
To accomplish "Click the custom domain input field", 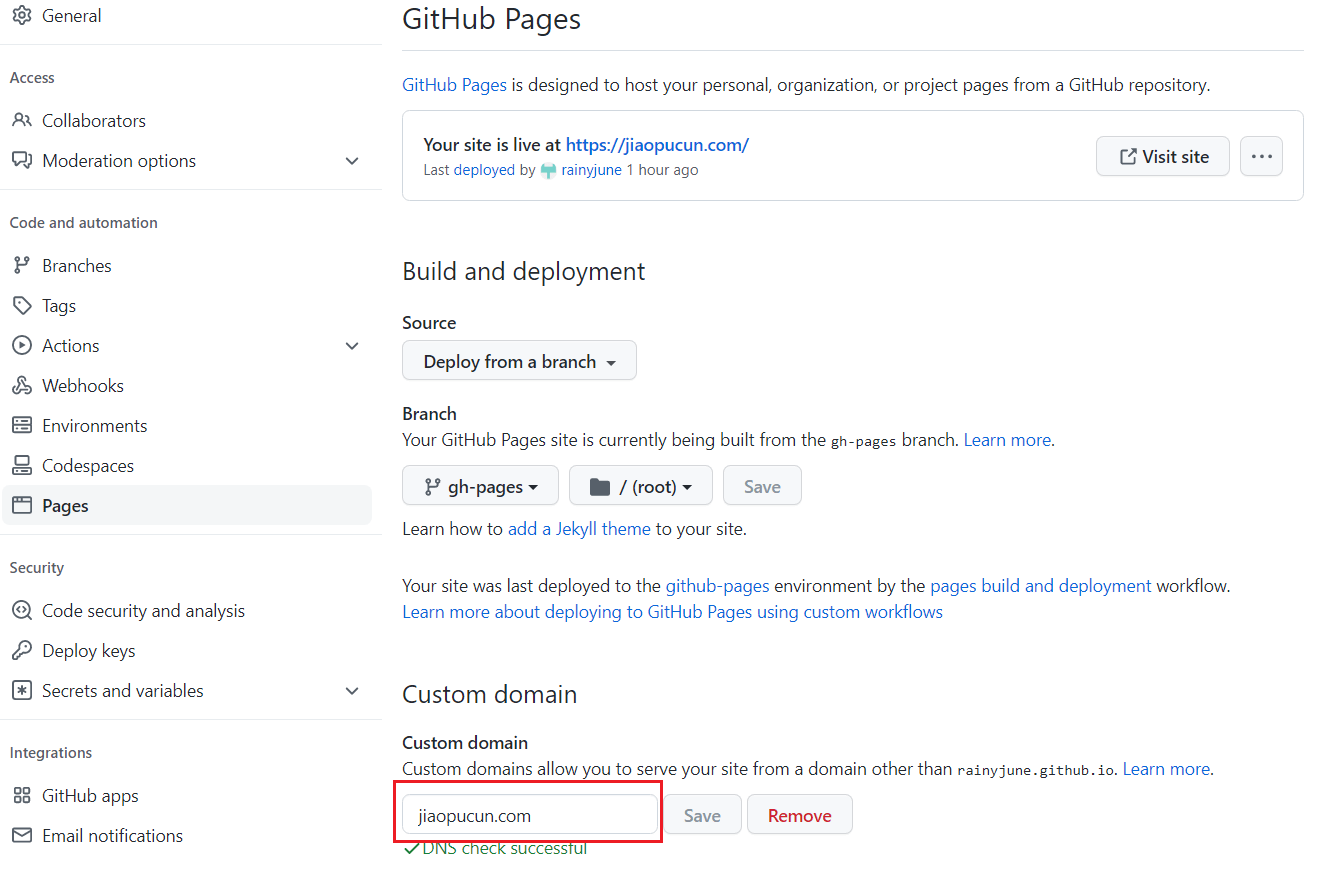I will coord(528,814).
